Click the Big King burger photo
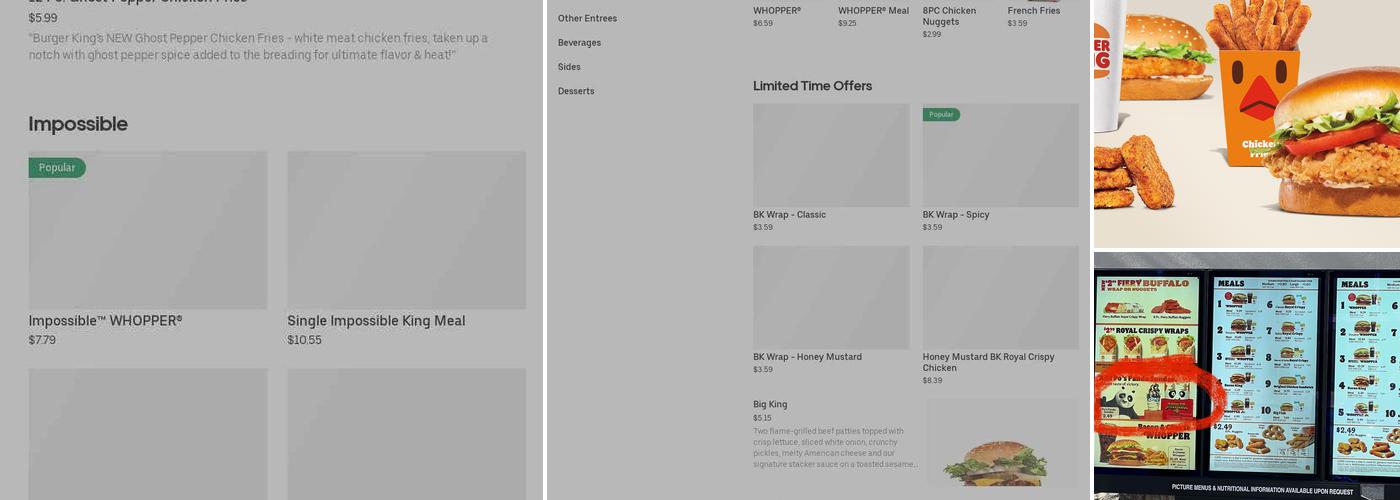 point(1001,445)
